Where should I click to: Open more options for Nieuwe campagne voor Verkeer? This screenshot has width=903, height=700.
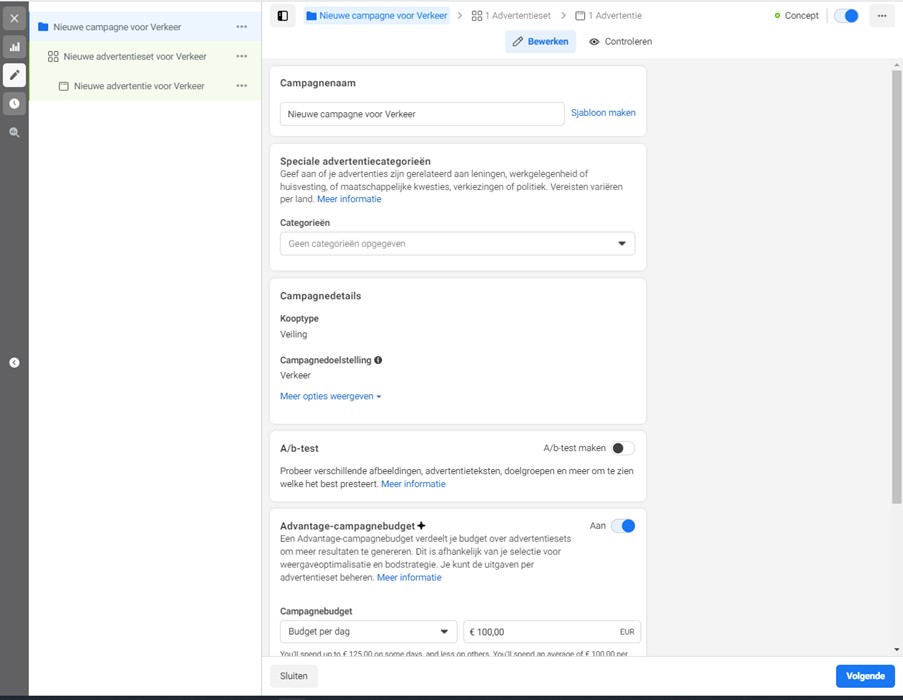coord(242,27)
